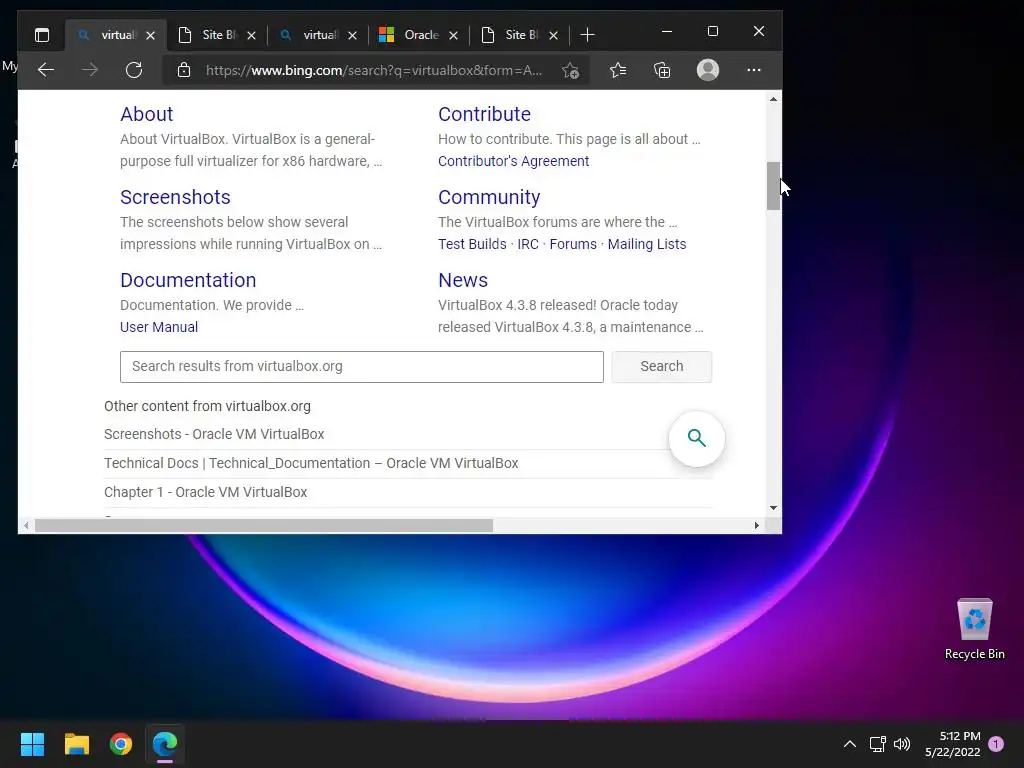Click the horizontal scrollbar left arrow
Screen dimensions: 1024x768
(26, 526)
